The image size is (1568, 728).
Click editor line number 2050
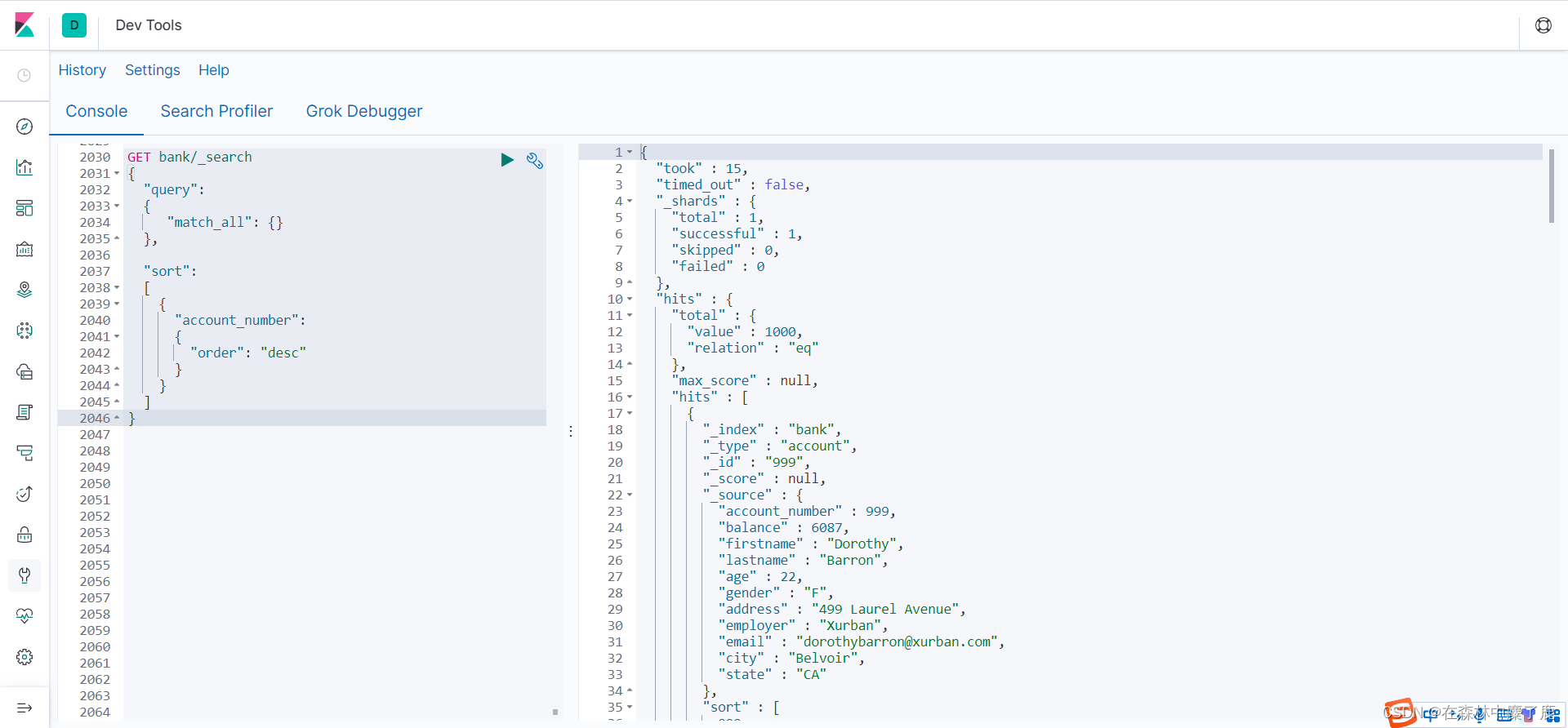coord(95,483)
